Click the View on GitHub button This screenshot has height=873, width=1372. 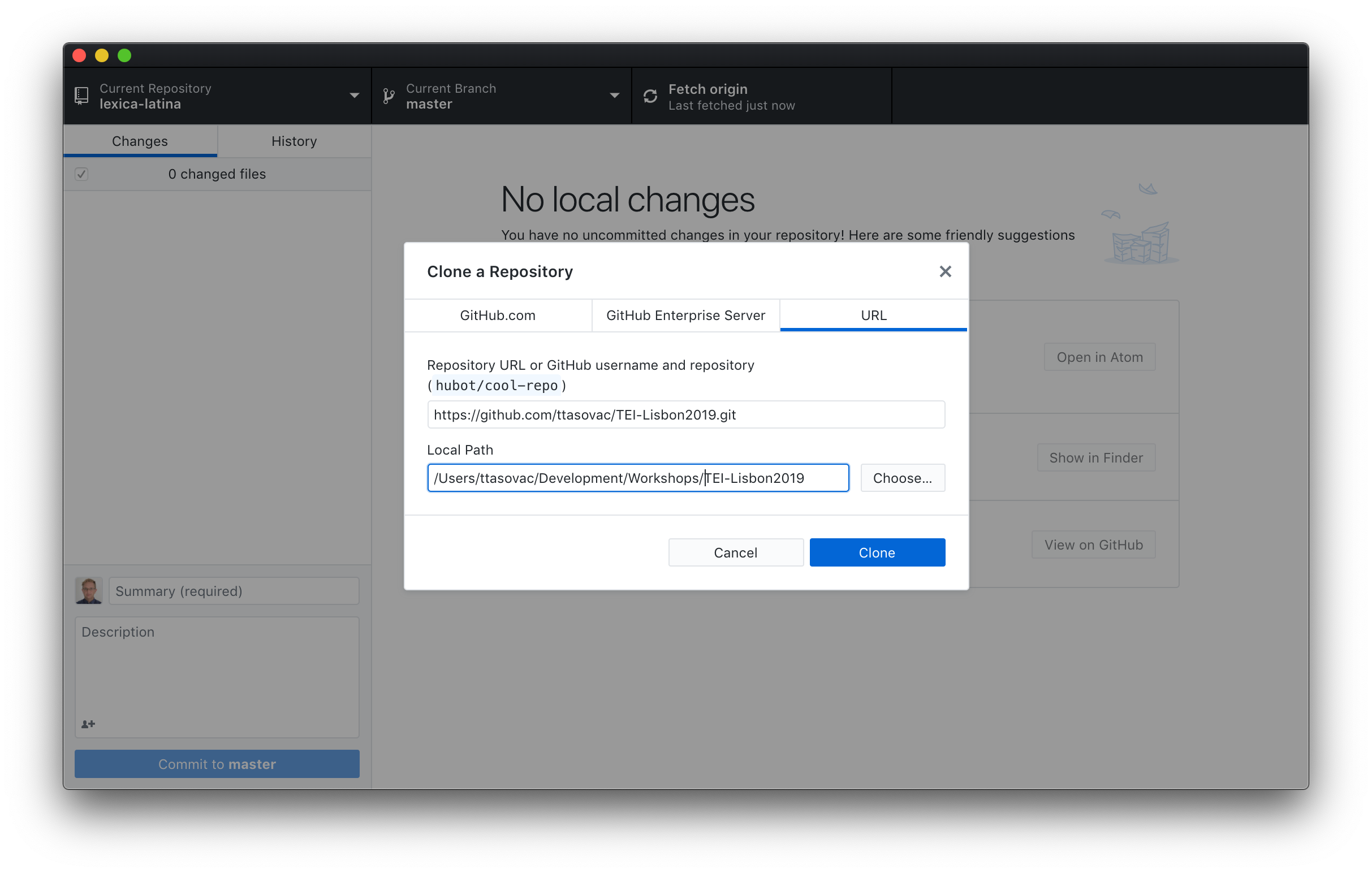click(1093, 544)
